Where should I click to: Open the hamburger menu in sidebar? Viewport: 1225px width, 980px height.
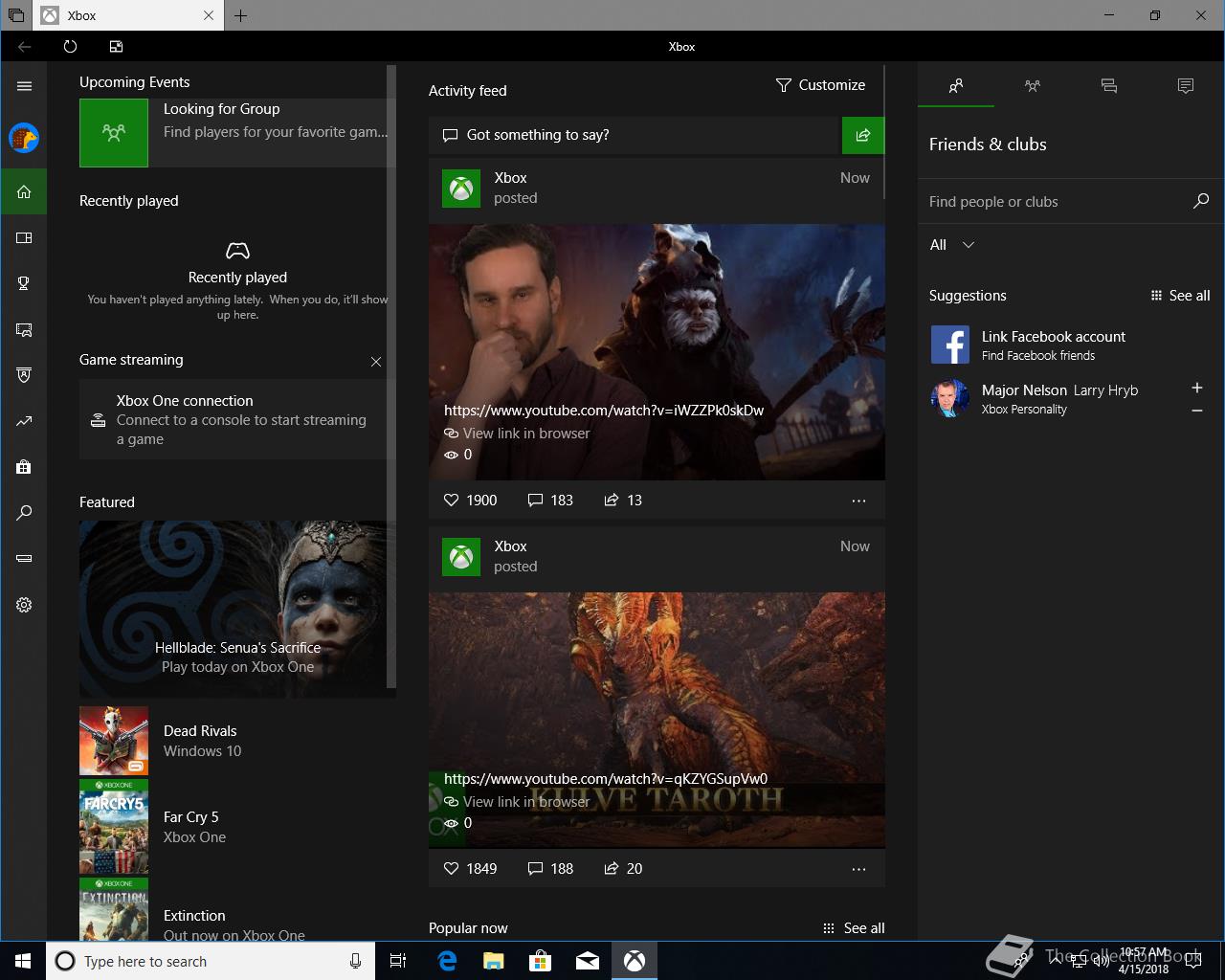pyautogui.click(x=24, y=86)
